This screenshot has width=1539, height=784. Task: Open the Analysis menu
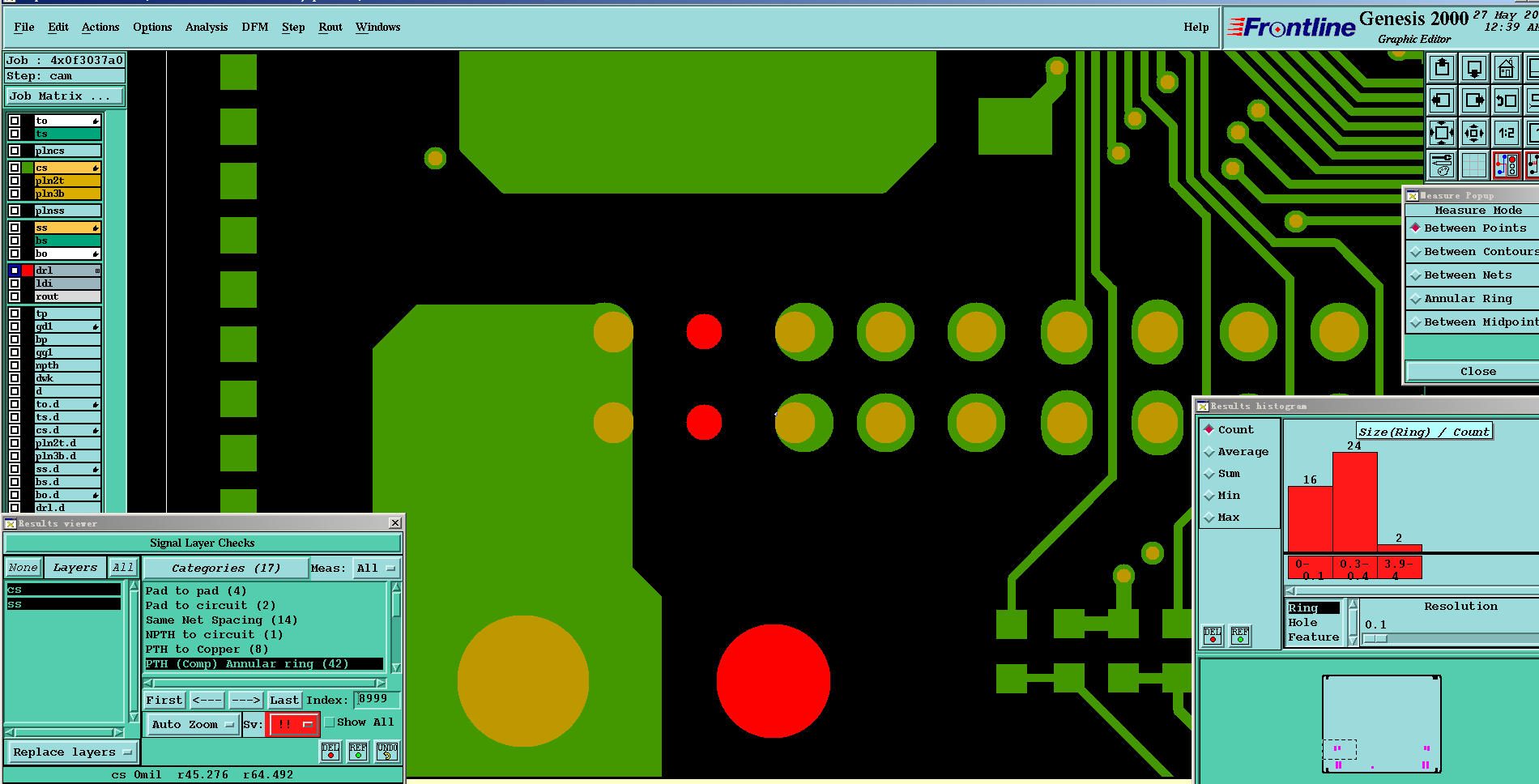click(207, 27)
